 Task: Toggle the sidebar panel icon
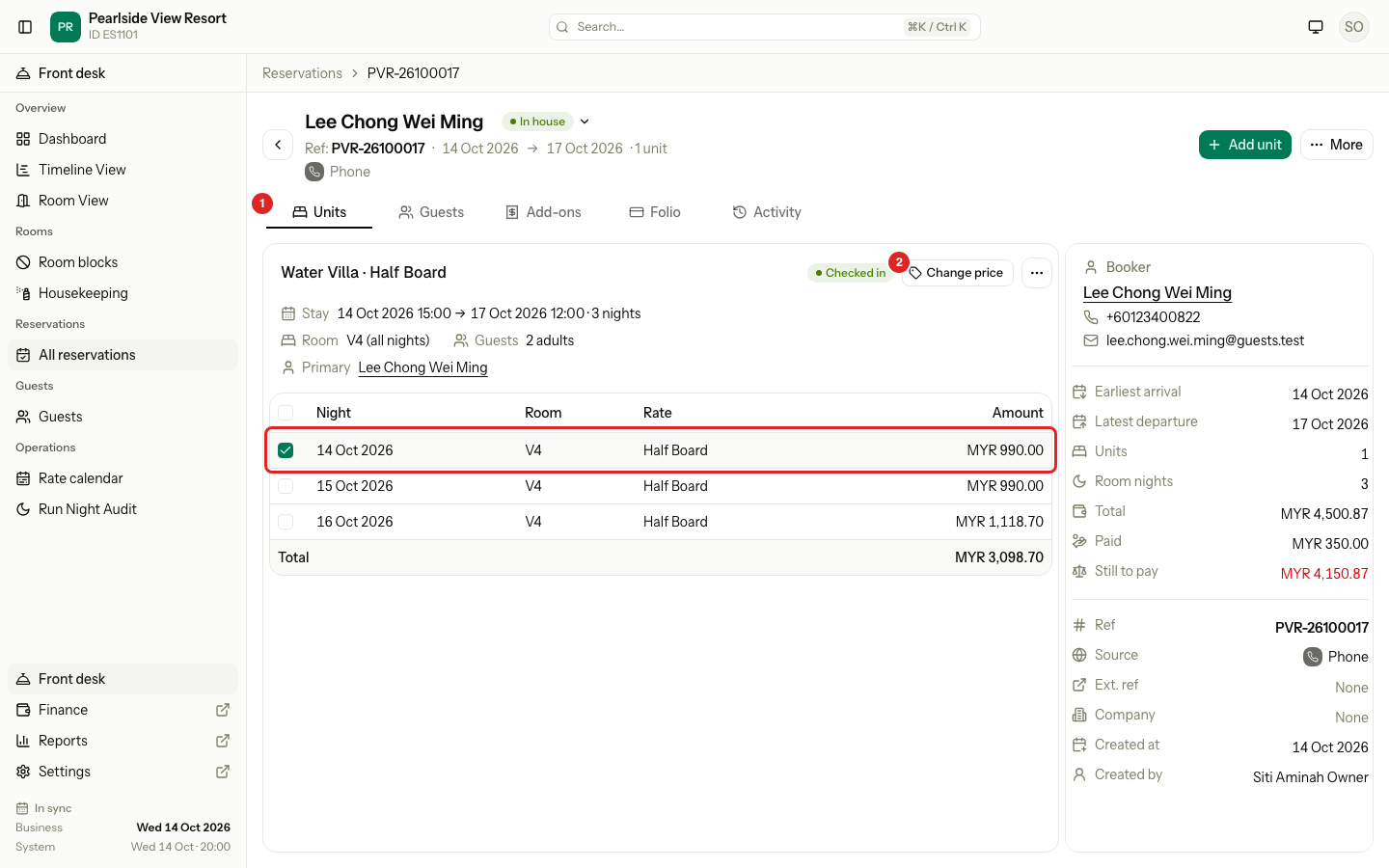[26, 27]
